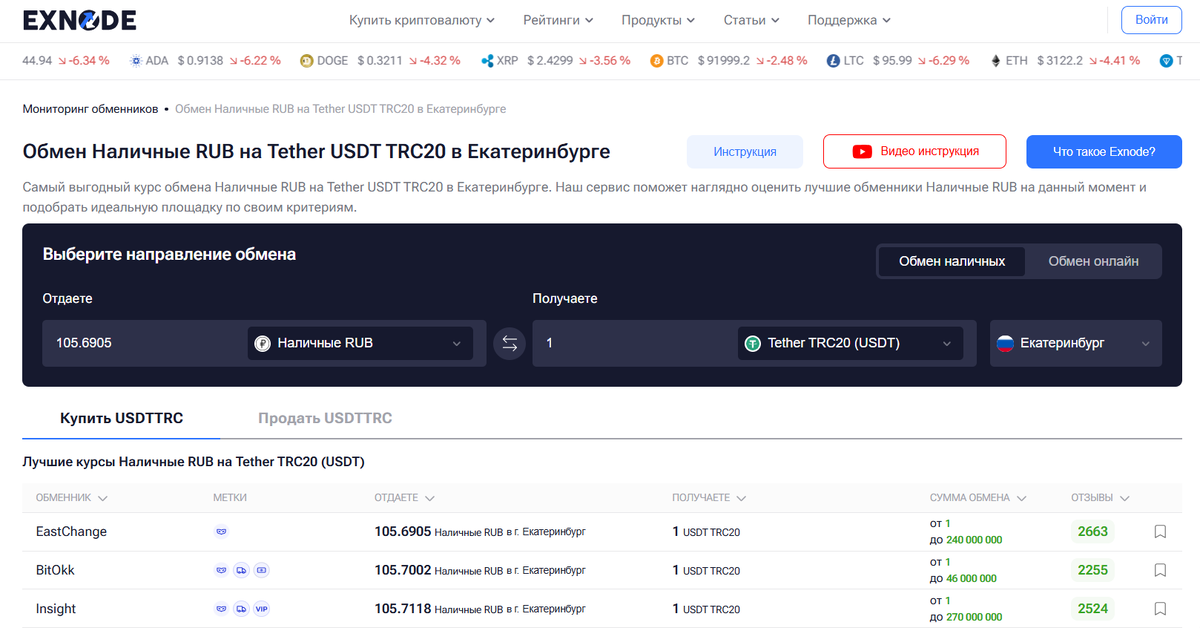Click the mask badge in Insight row

[x=222, y=608]
